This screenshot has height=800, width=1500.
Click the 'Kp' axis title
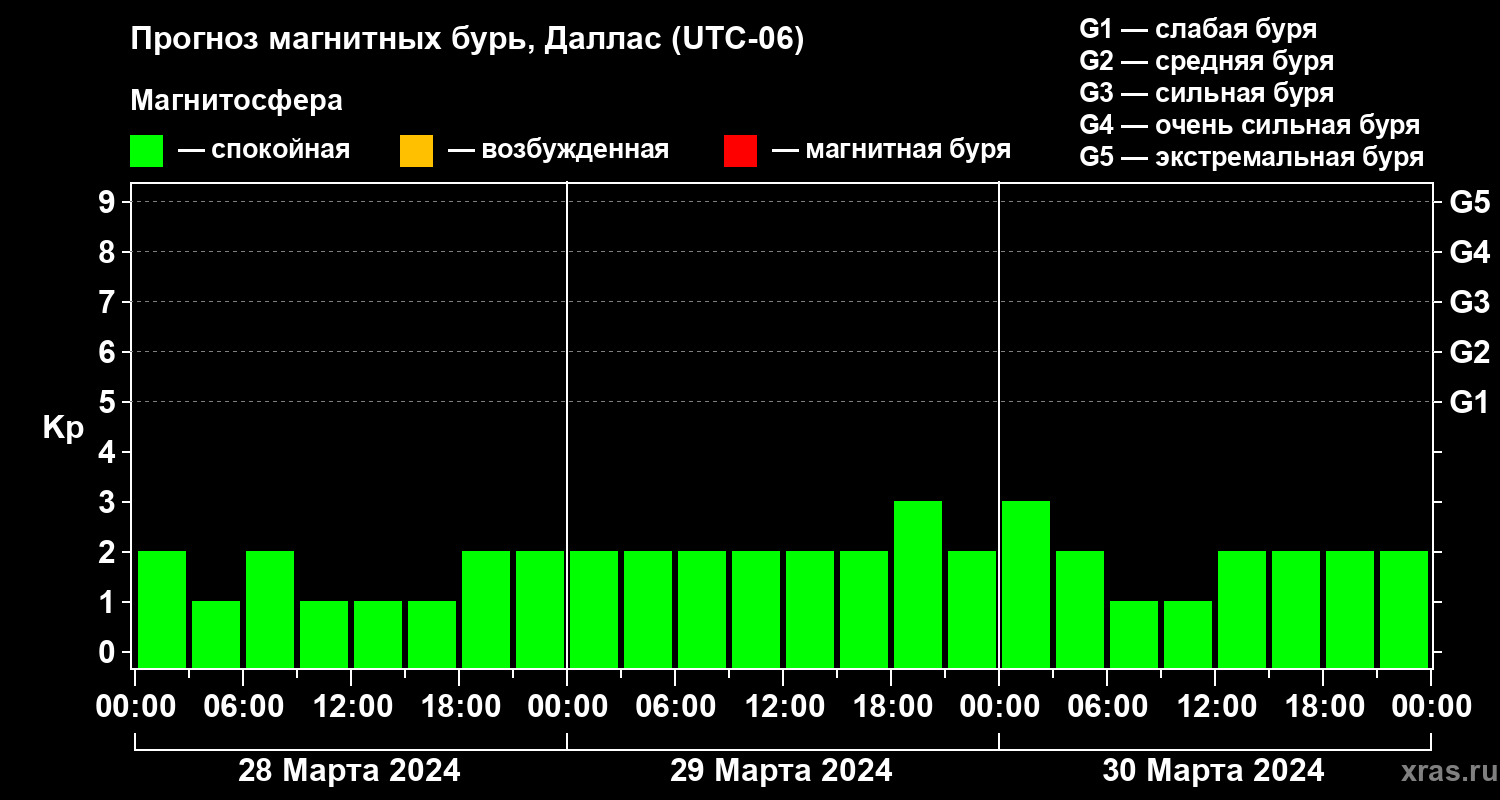(63, 428)
